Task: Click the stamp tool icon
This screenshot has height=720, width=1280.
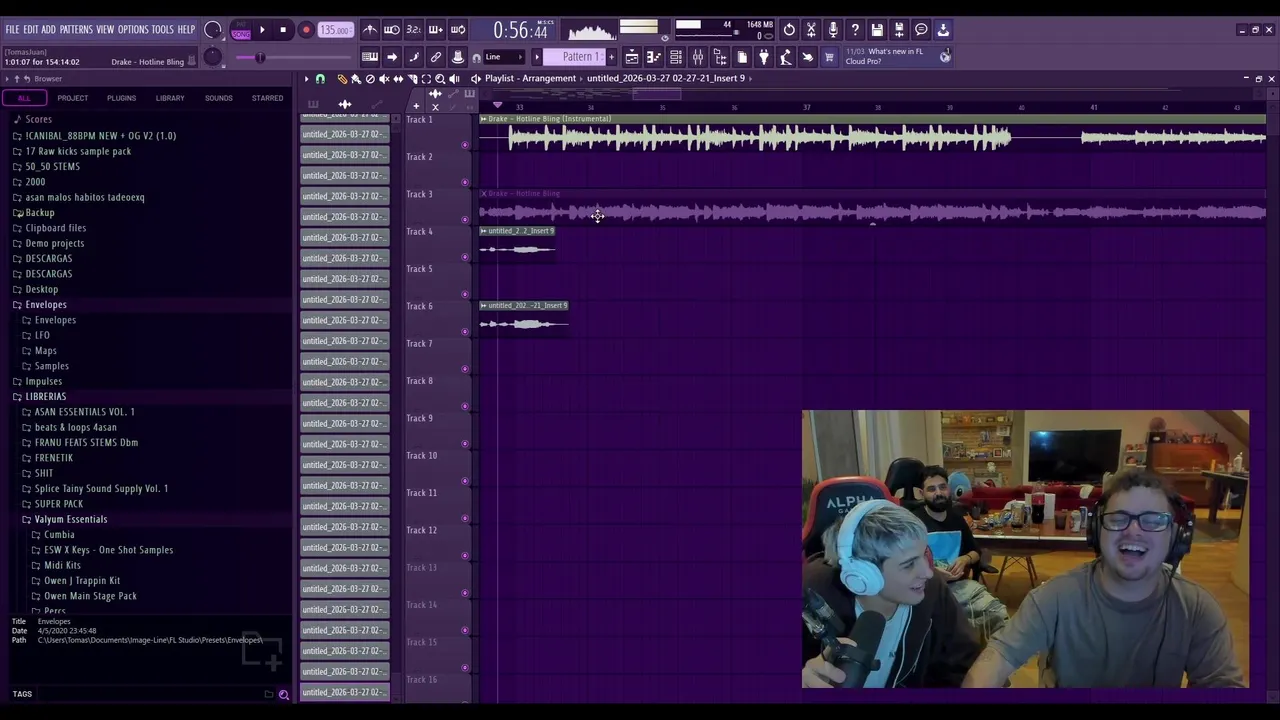Action: tap(458, 57)
